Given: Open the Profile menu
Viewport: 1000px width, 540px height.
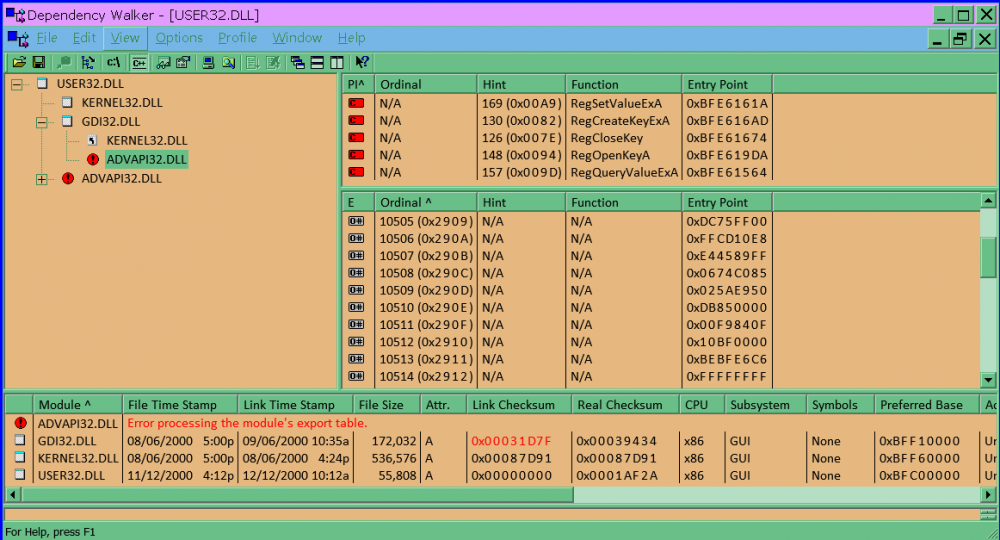Looking at the screenshot, I should (237, 38).
